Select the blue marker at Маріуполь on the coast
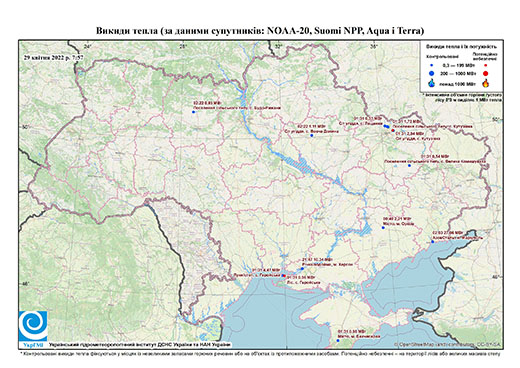Screen dimensions: 520x368 (x=433, y=242)
